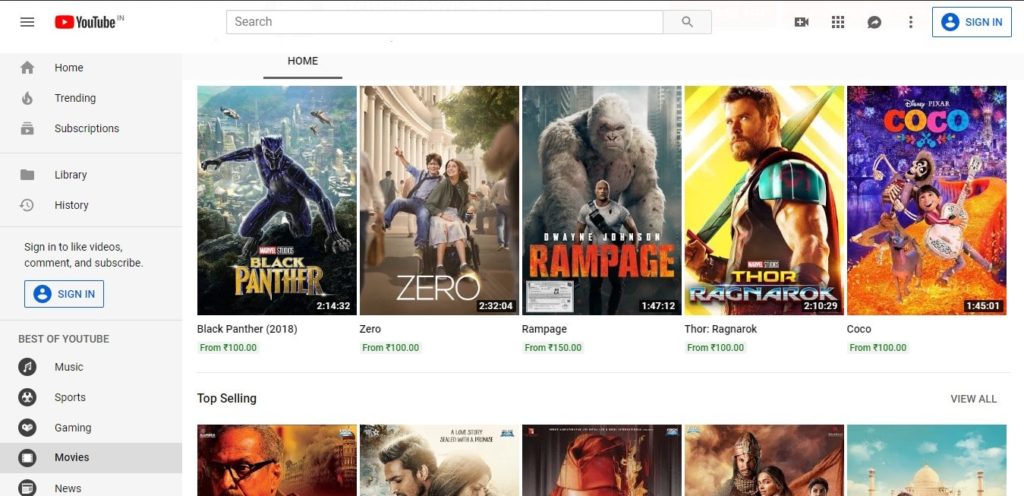This screenshot has width=1024, height=496.
Task: Click the Sports icon in sidebar
Action: 27,397
